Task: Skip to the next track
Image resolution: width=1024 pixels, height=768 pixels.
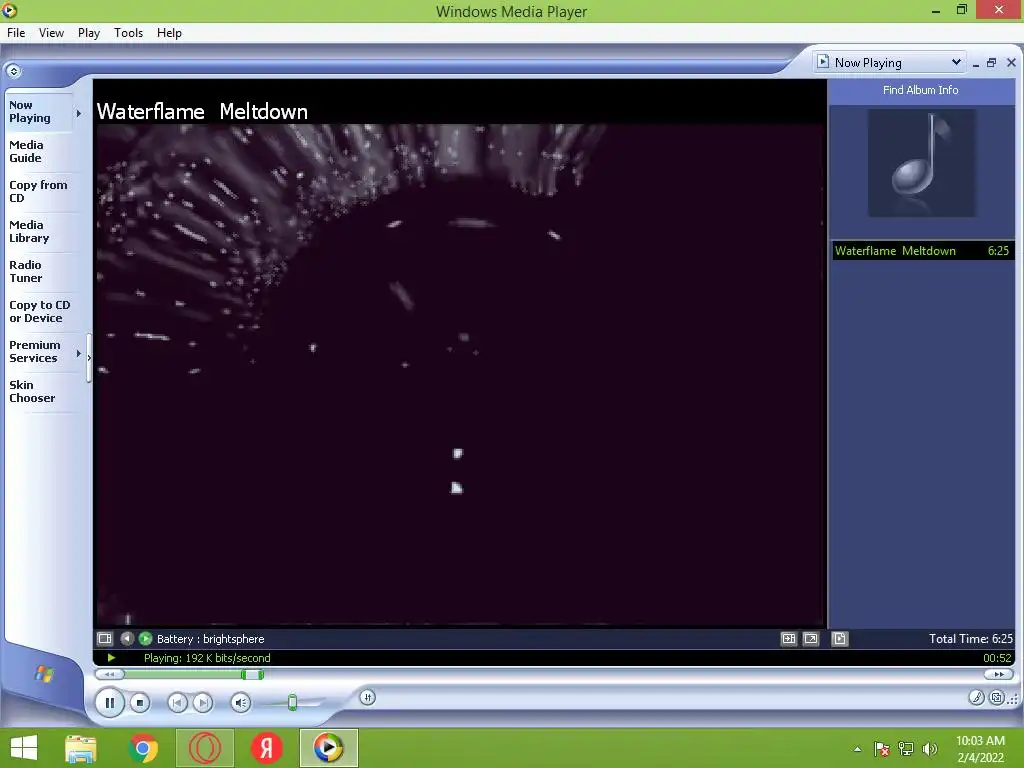Action: [x=203, y=703]
